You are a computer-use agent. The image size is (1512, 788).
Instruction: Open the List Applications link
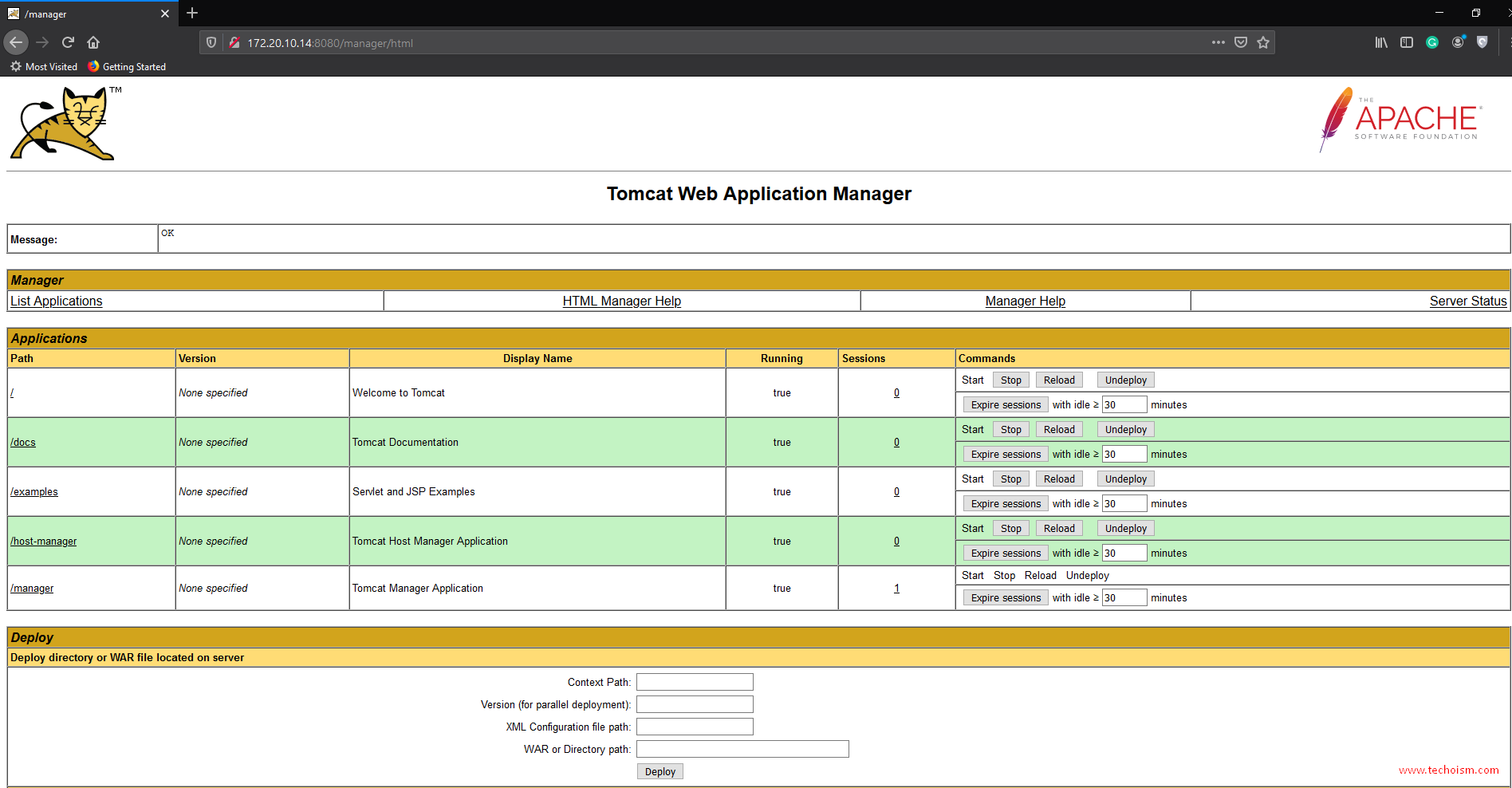[x=57, y=301]
